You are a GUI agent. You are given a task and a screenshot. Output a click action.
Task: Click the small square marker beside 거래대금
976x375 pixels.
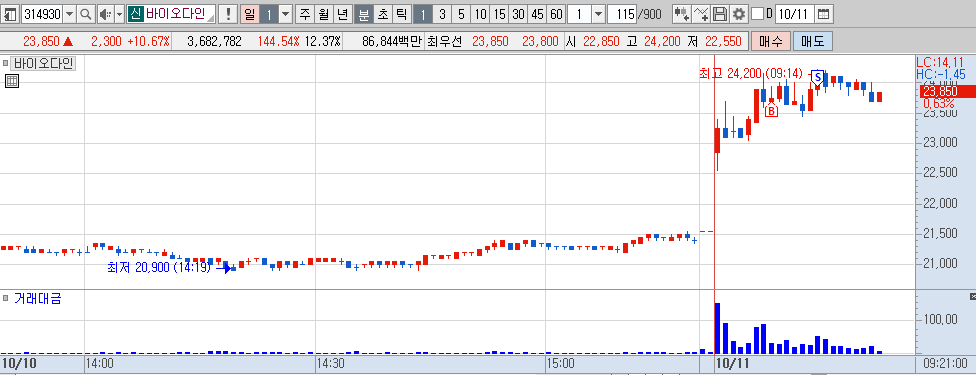click(6, 298)
